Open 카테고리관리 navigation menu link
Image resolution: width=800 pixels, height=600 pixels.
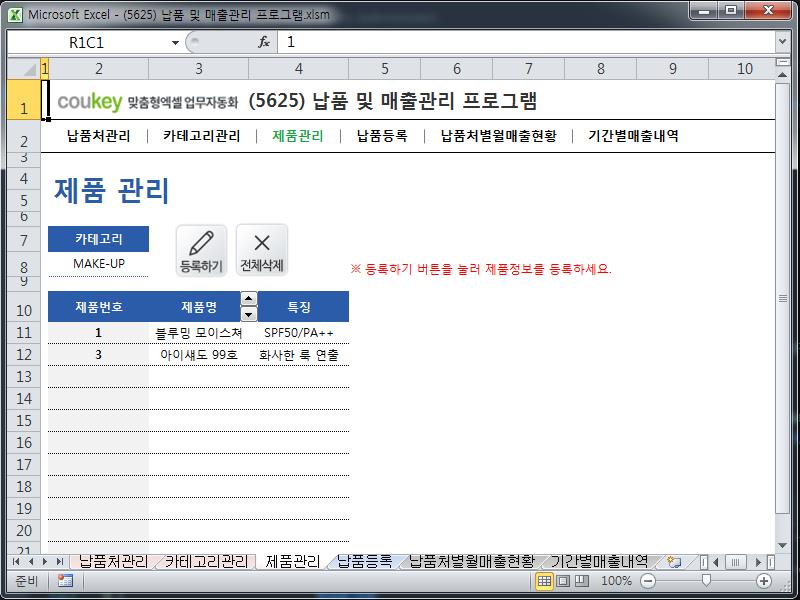(x=202, y=136)
